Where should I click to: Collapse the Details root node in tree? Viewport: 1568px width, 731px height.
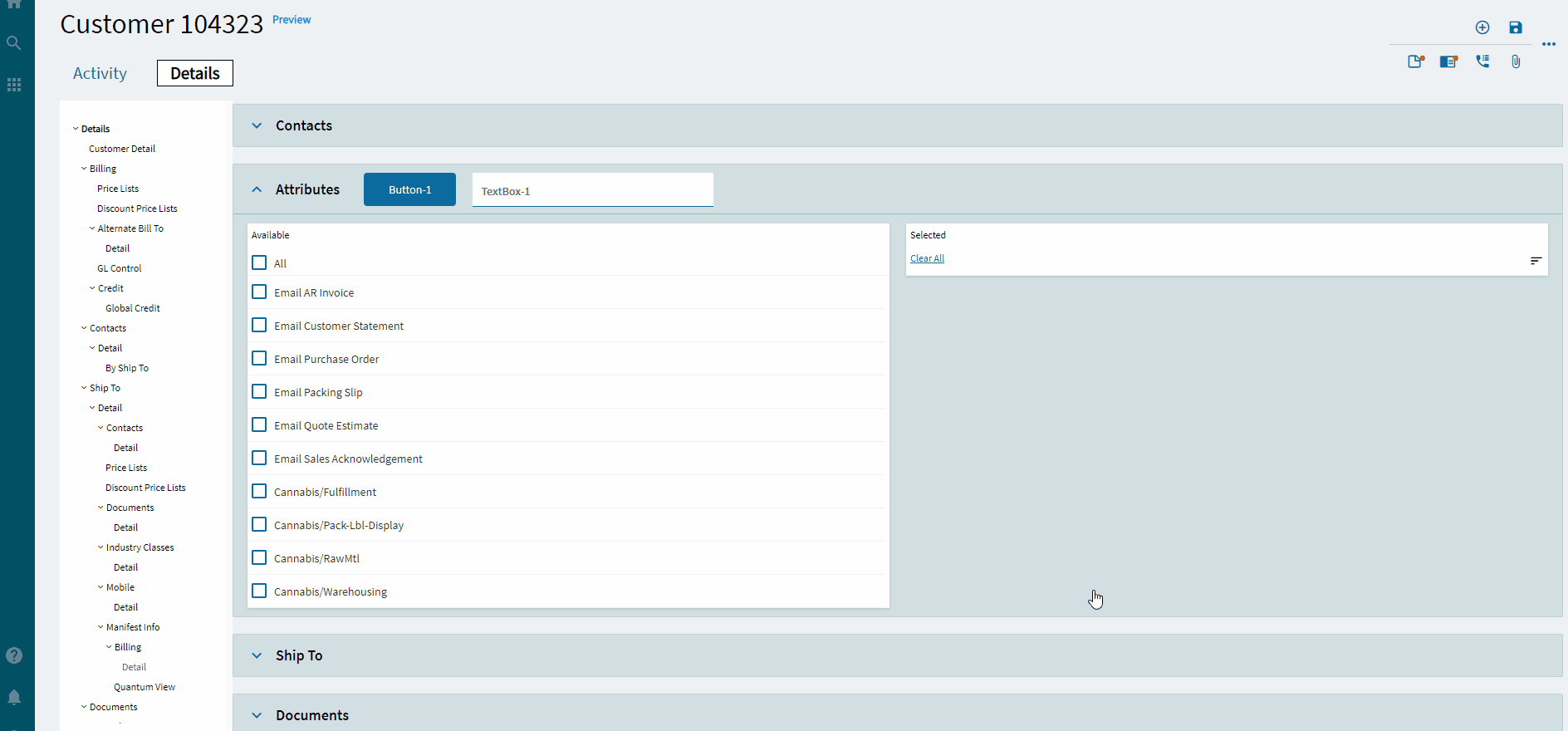pos(76,129)
